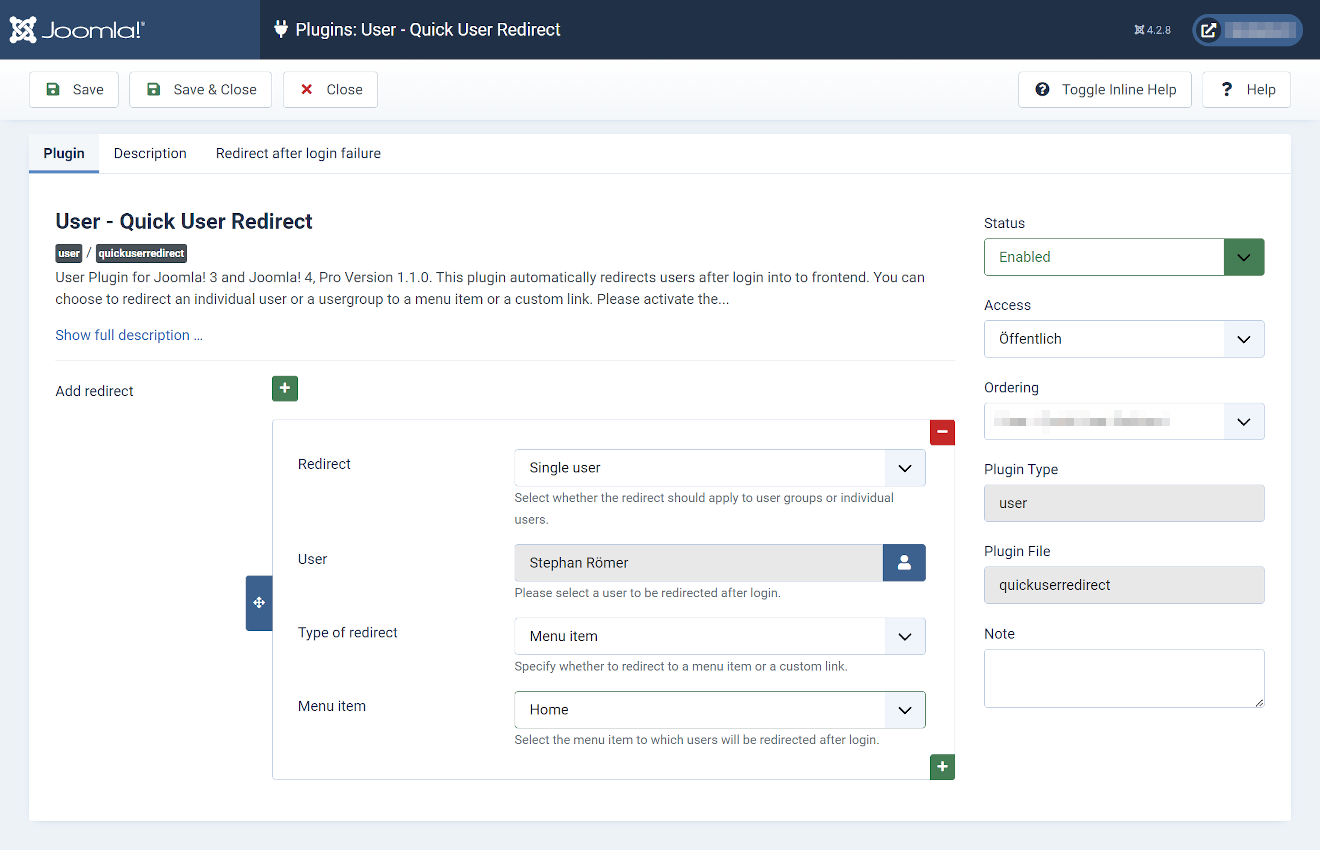Open the Redirect after login failure tab
This screenshot has width=1320, height=850.
(298, 153)
